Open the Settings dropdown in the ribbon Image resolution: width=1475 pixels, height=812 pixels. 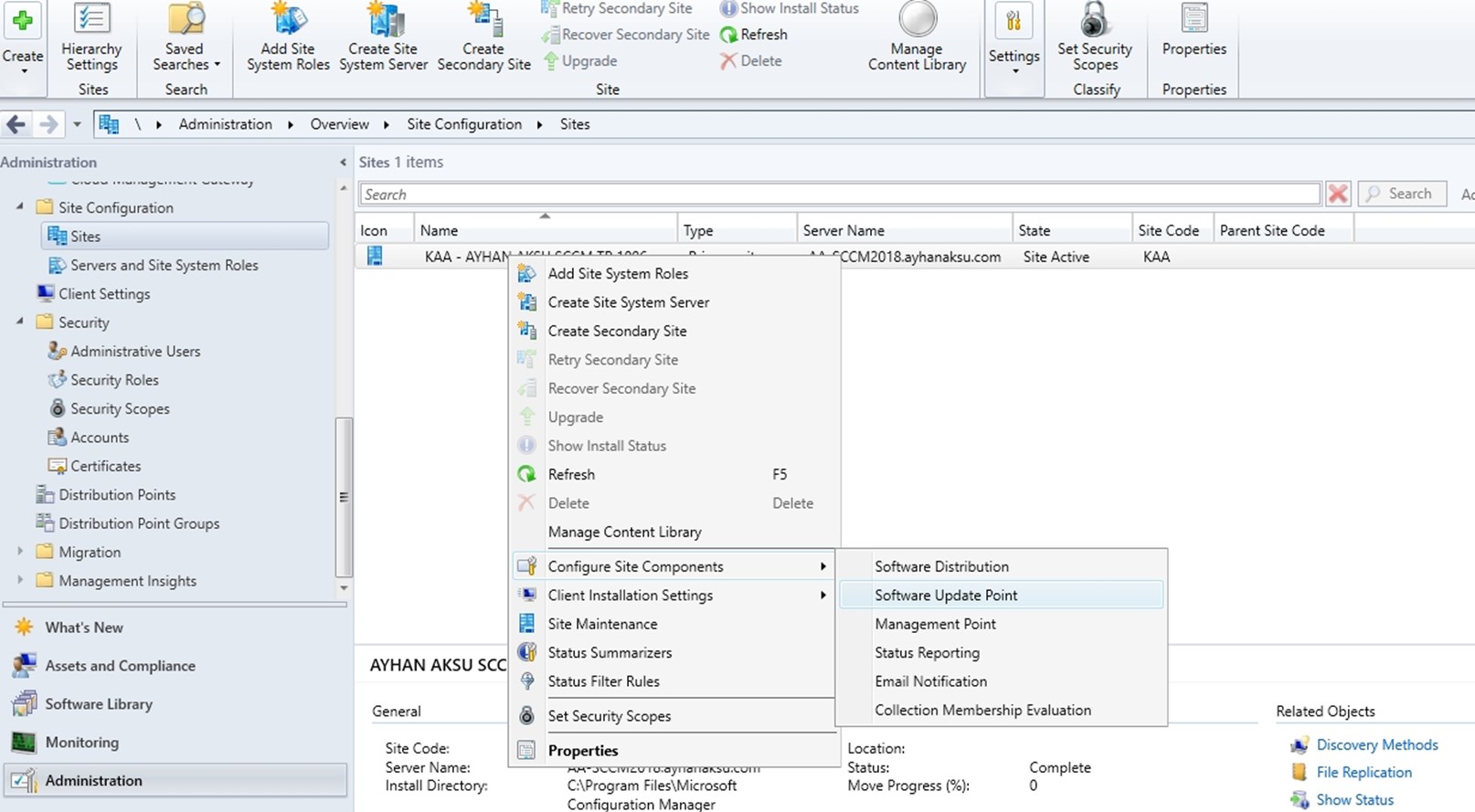pos(1013,57)
